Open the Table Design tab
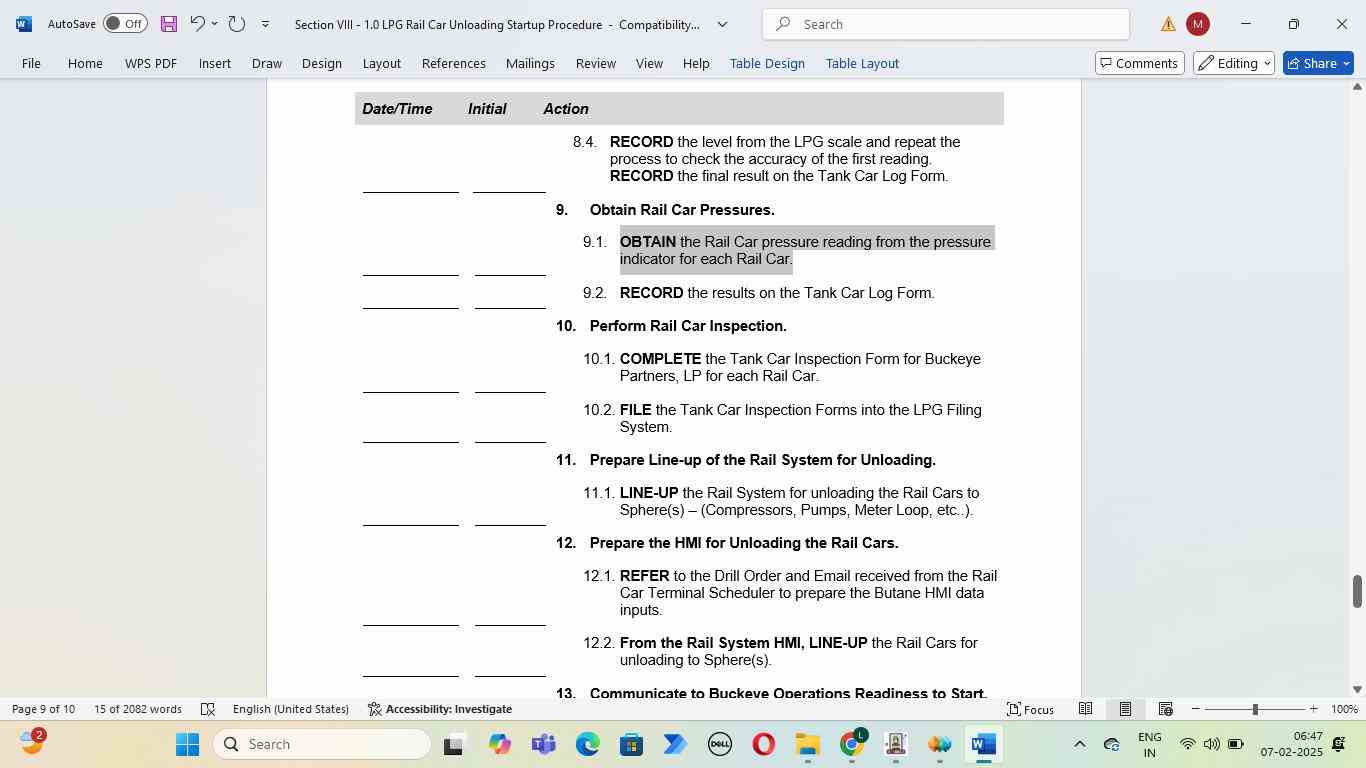Viewport: 1366px width, 768px height. [767, 63]
